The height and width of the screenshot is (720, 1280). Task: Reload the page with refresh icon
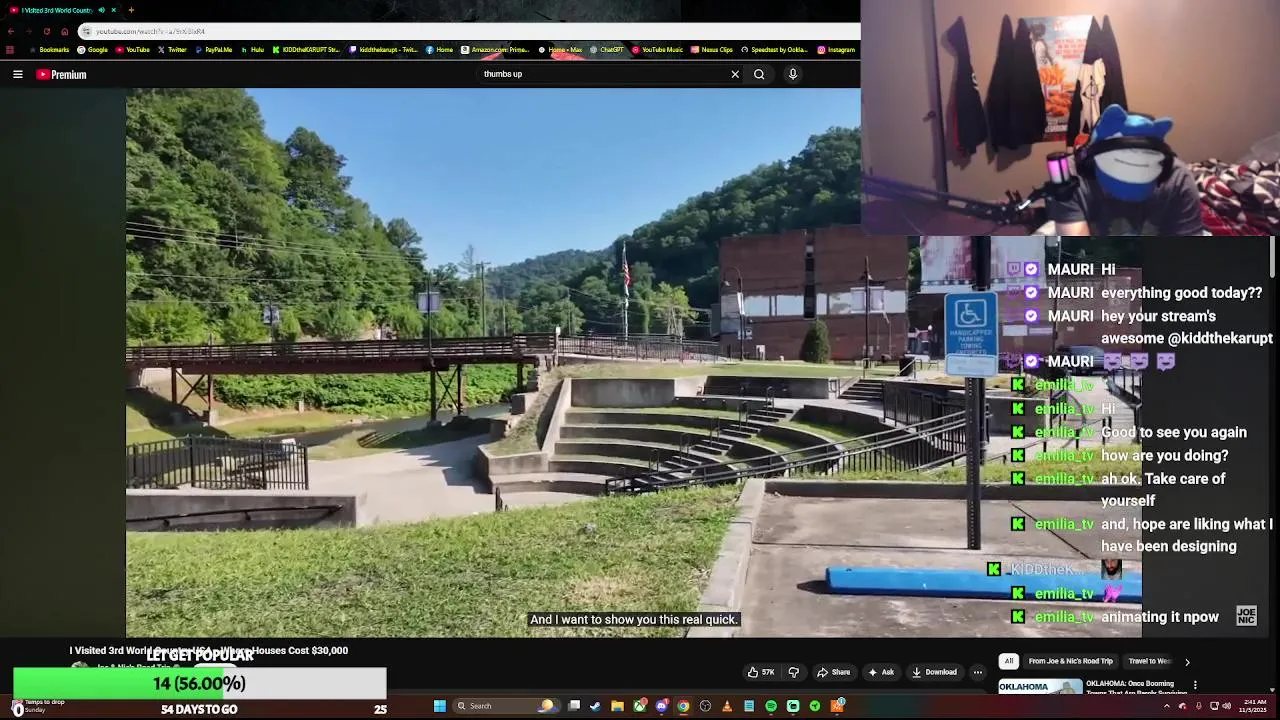click(x=46, y=31)
